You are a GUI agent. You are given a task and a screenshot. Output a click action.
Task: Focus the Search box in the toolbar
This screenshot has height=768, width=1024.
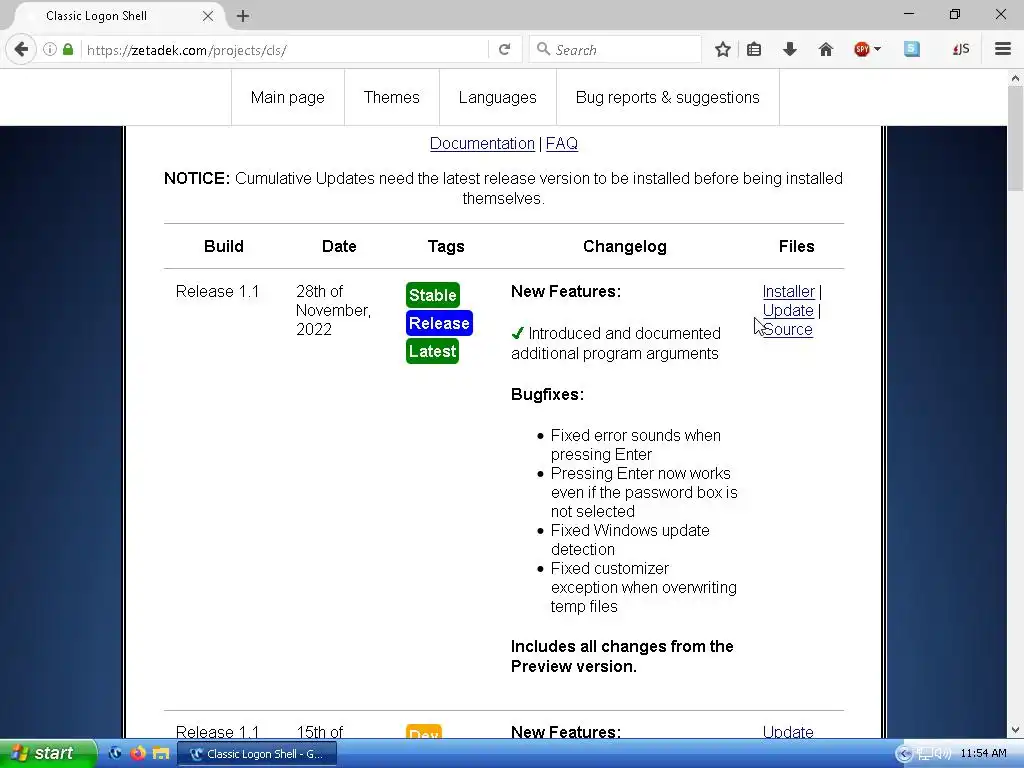click(614, 50)
